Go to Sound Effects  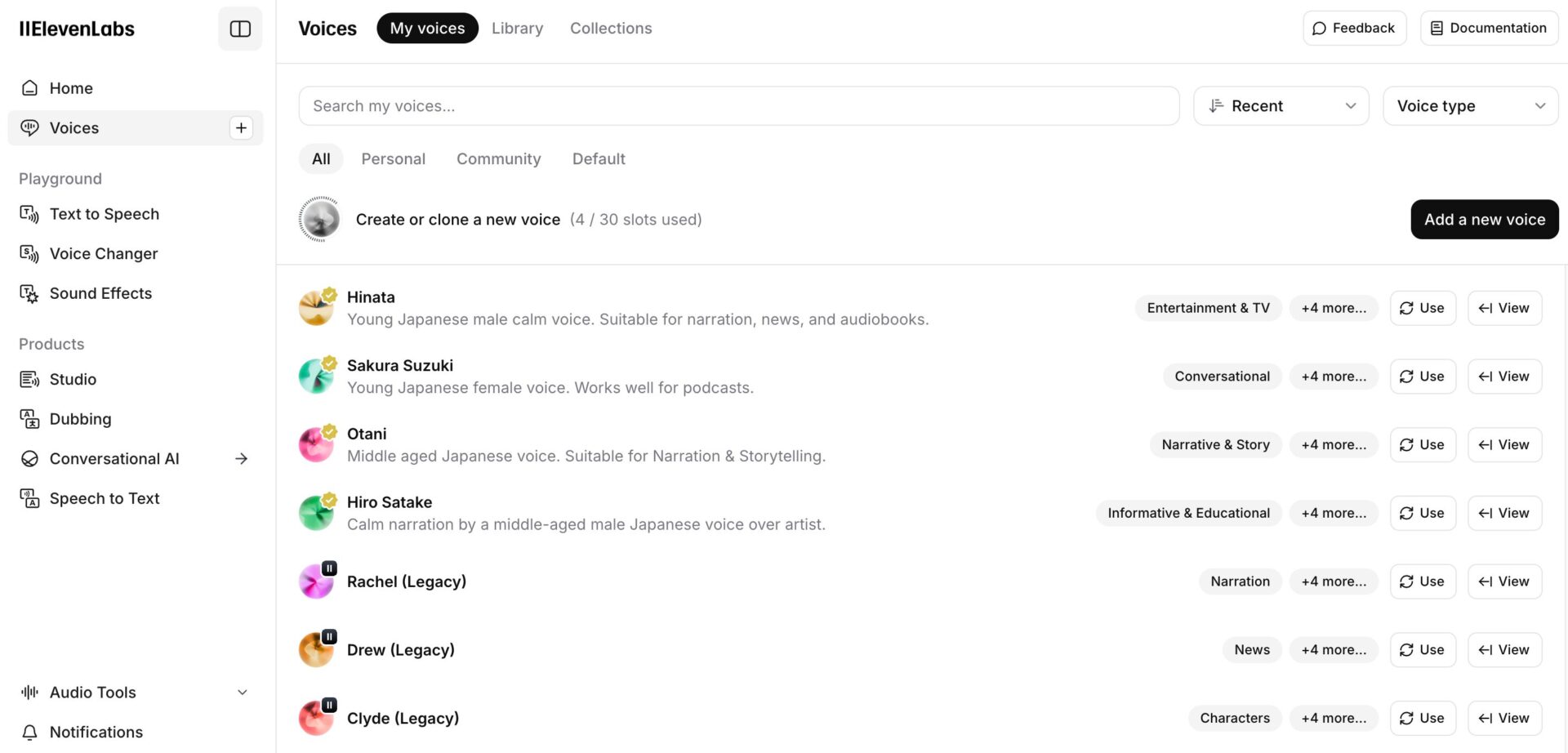[100, 293]
